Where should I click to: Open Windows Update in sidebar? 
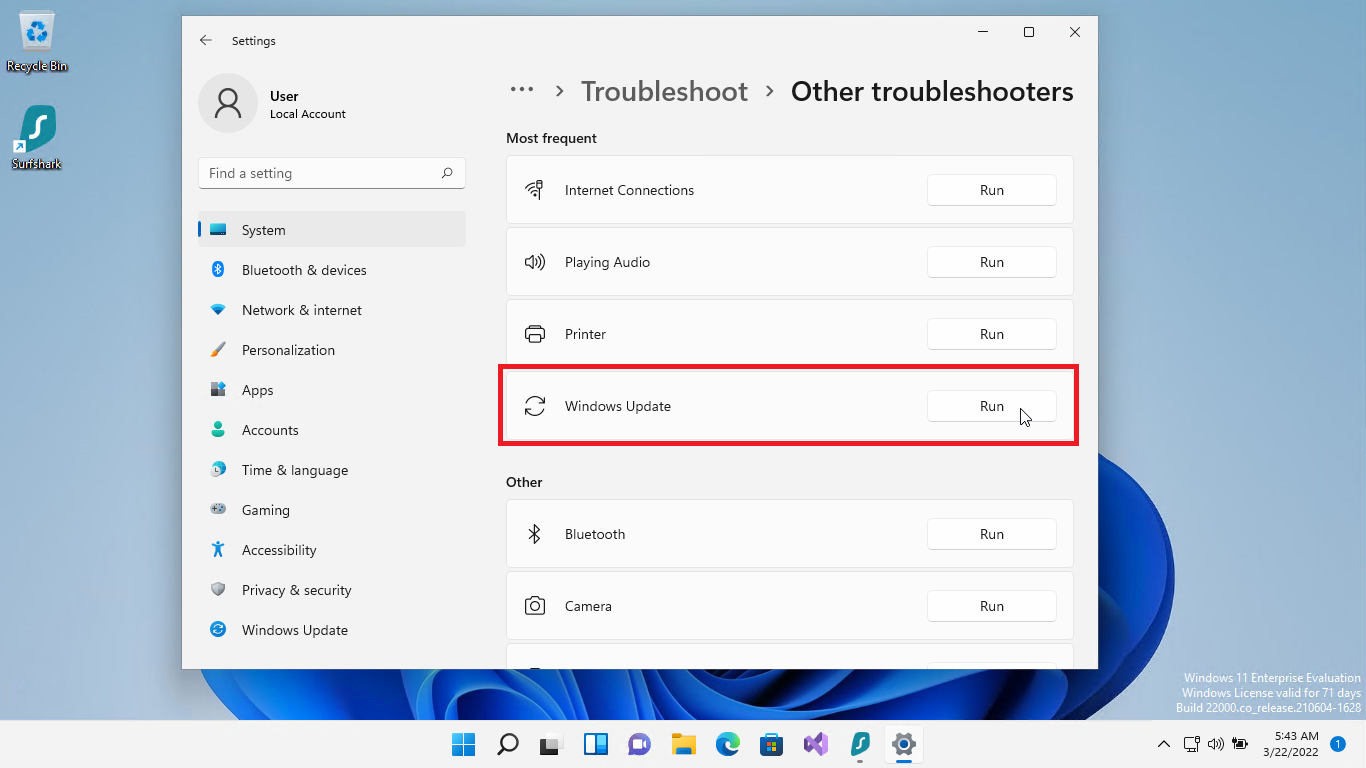tap(332, 630)
